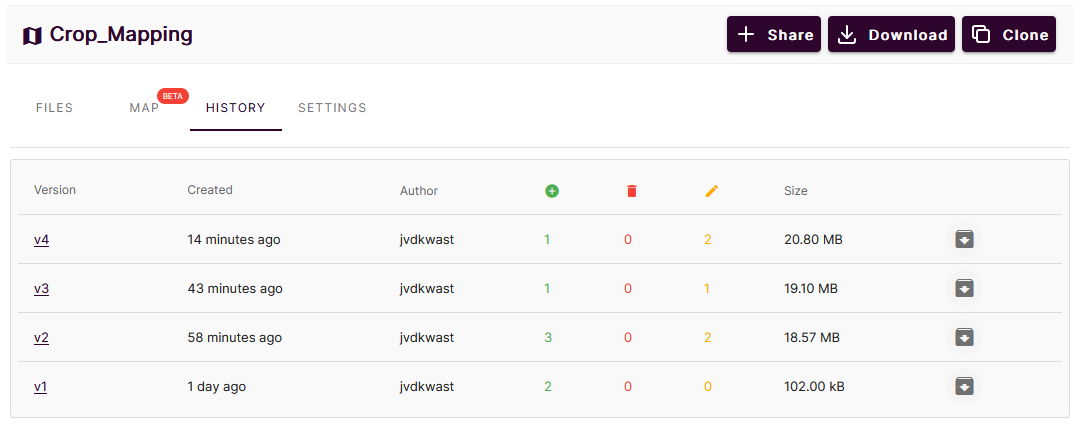Clone the Crop_Mapping project
This screenshot has height=426, width=1082.
[1009, 35]
